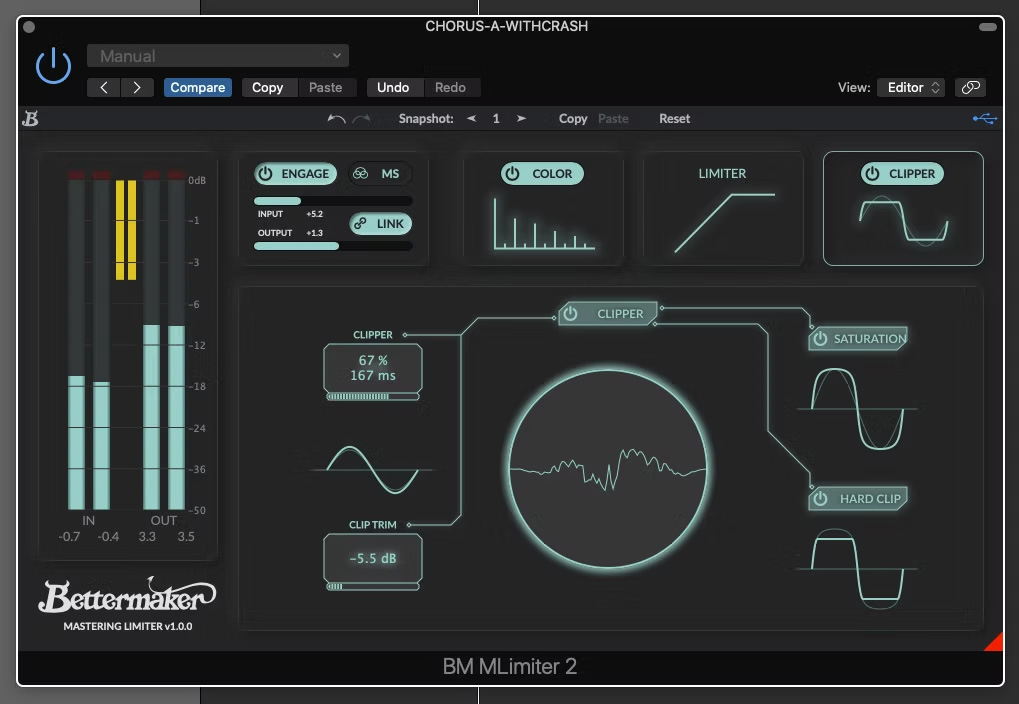Adjust the INPUT gain slider
The width and height of the screenshot is (1019, 704).
click(333, 201)
